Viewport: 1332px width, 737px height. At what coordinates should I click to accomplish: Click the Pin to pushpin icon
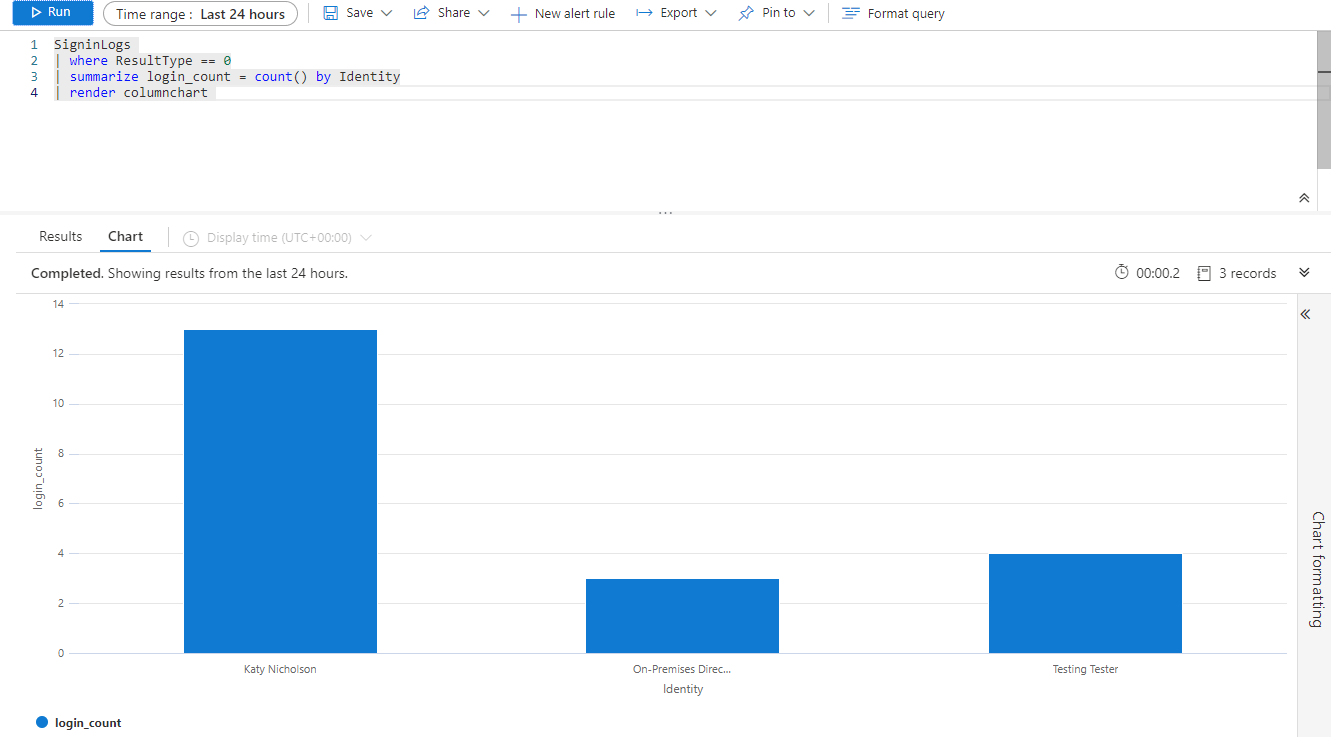click(746, 13)
